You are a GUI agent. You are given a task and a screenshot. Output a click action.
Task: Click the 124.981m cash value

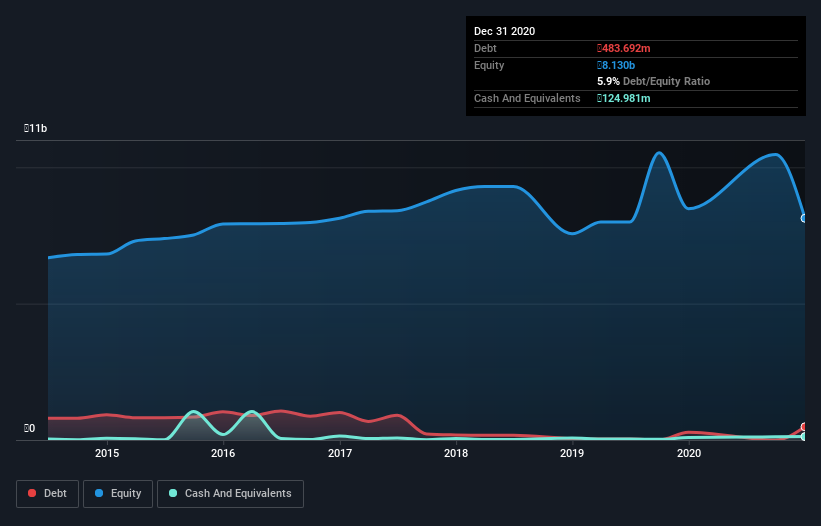tap(624, 98)
